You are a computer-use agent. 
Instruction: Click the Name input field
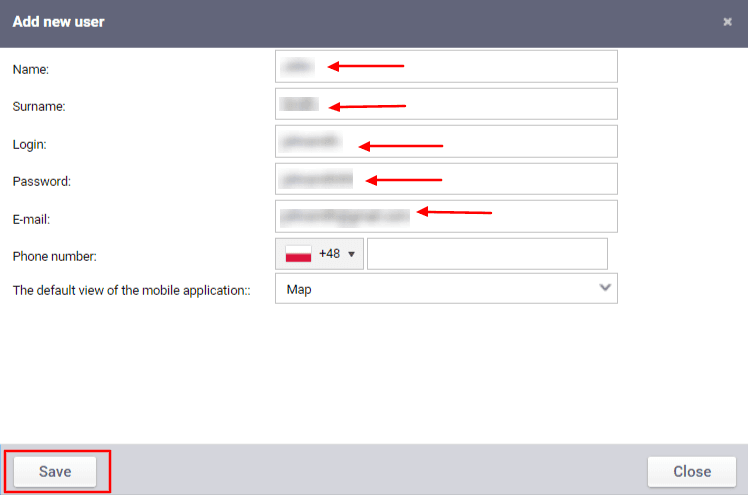click(x=446, y=66)
